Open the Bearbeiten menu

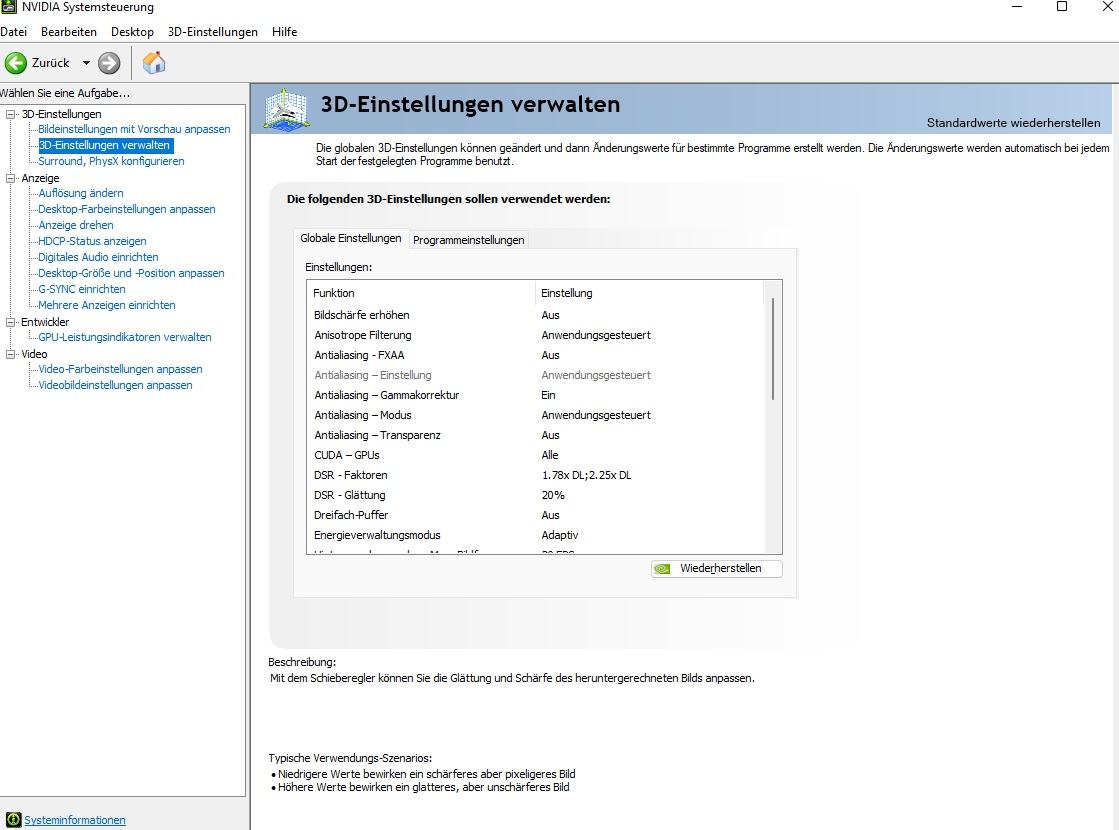[69, 31]
